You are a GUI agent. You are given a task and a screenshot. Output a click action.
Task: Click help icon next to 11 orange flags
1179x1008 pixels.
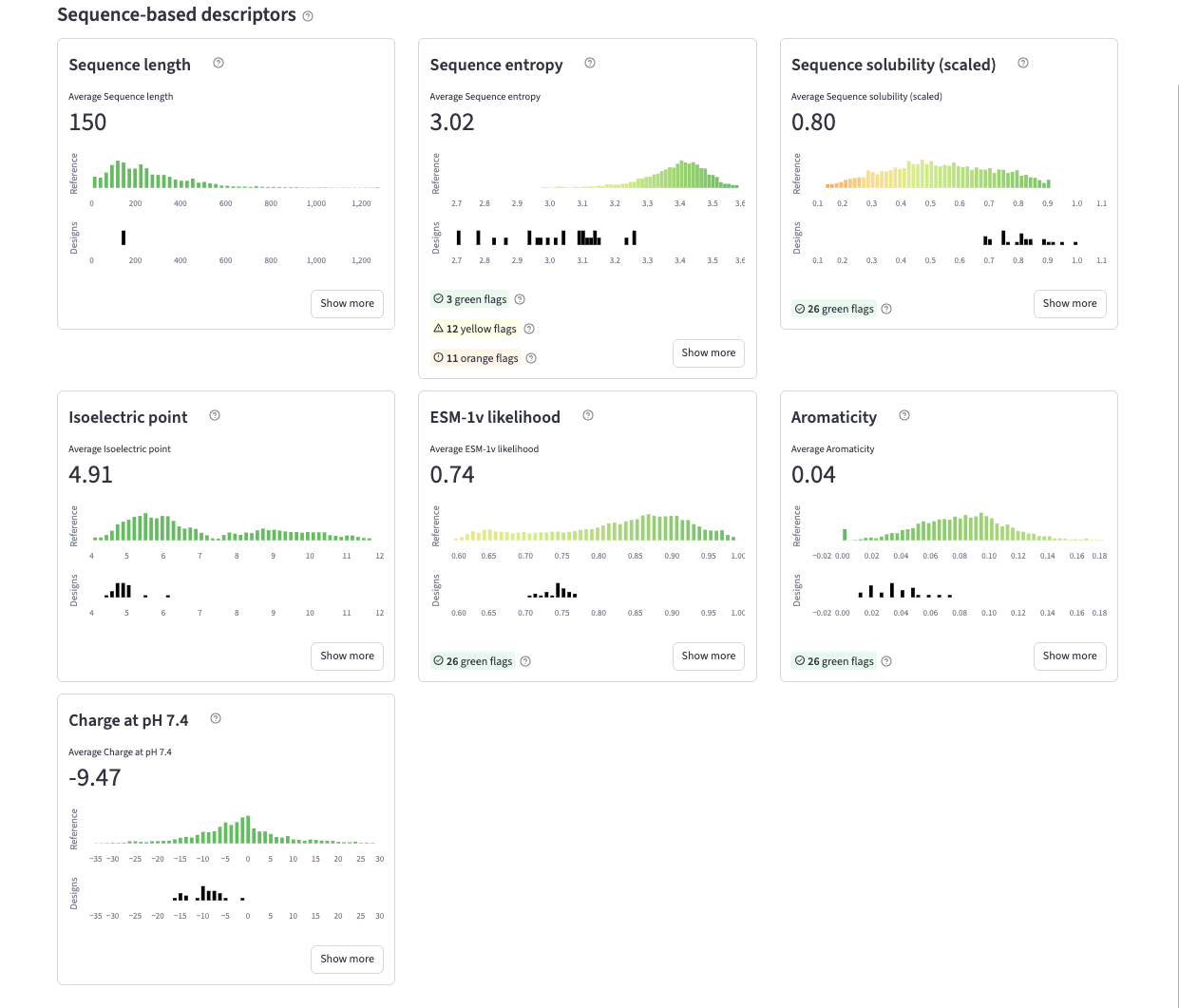point(531,358)
